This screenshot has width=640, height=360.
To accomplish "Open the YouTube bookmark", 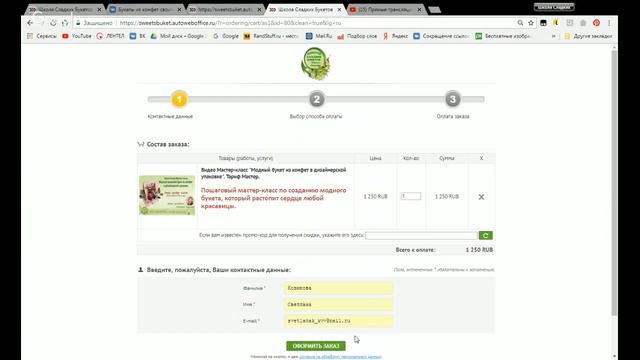I will pyautogui.click(x=77, y=36).
